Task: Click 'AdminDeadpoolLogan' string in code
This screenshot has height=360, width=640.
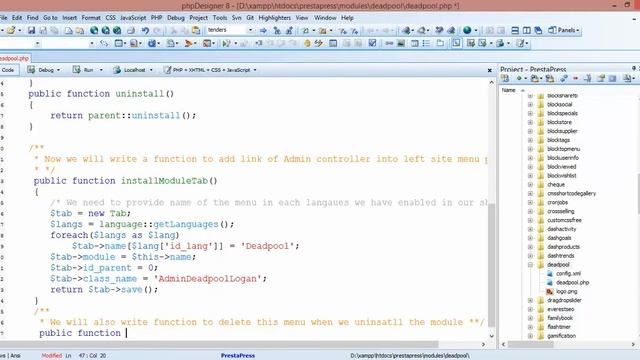Action: point(207,279)
